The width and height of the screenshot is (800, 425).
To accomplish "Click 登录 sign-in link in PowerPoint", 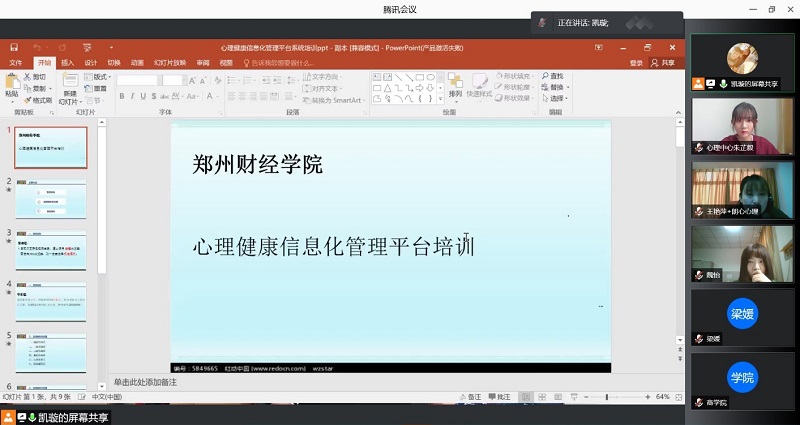I will pos(636,63).
